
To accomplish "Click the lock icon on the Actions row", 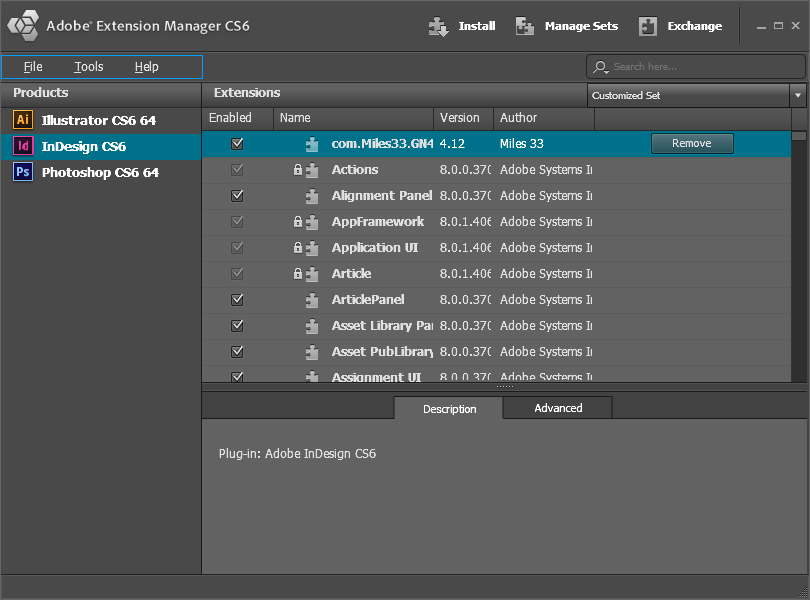I will point(298,170).
